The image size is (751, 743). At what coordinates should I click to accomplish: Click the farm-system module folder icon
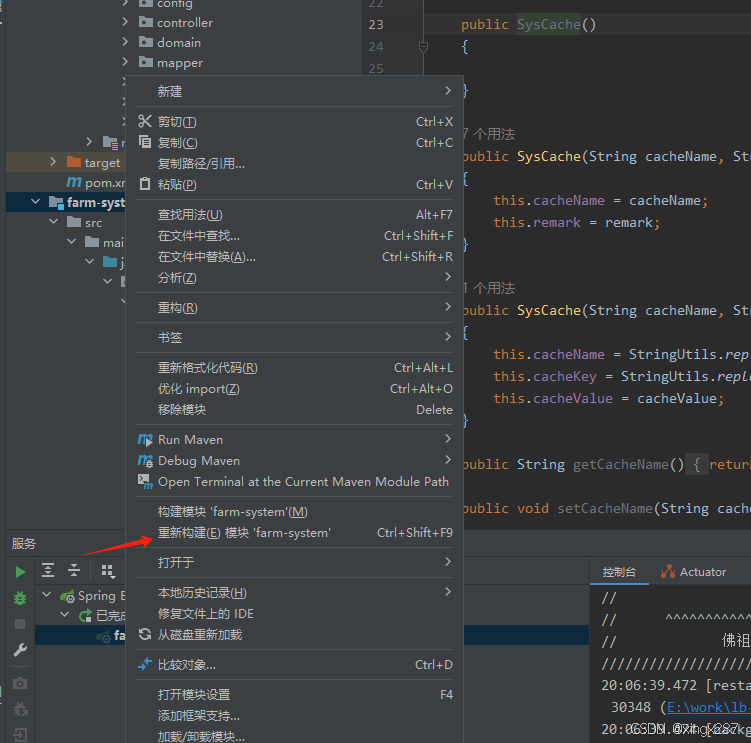point(57,203)
